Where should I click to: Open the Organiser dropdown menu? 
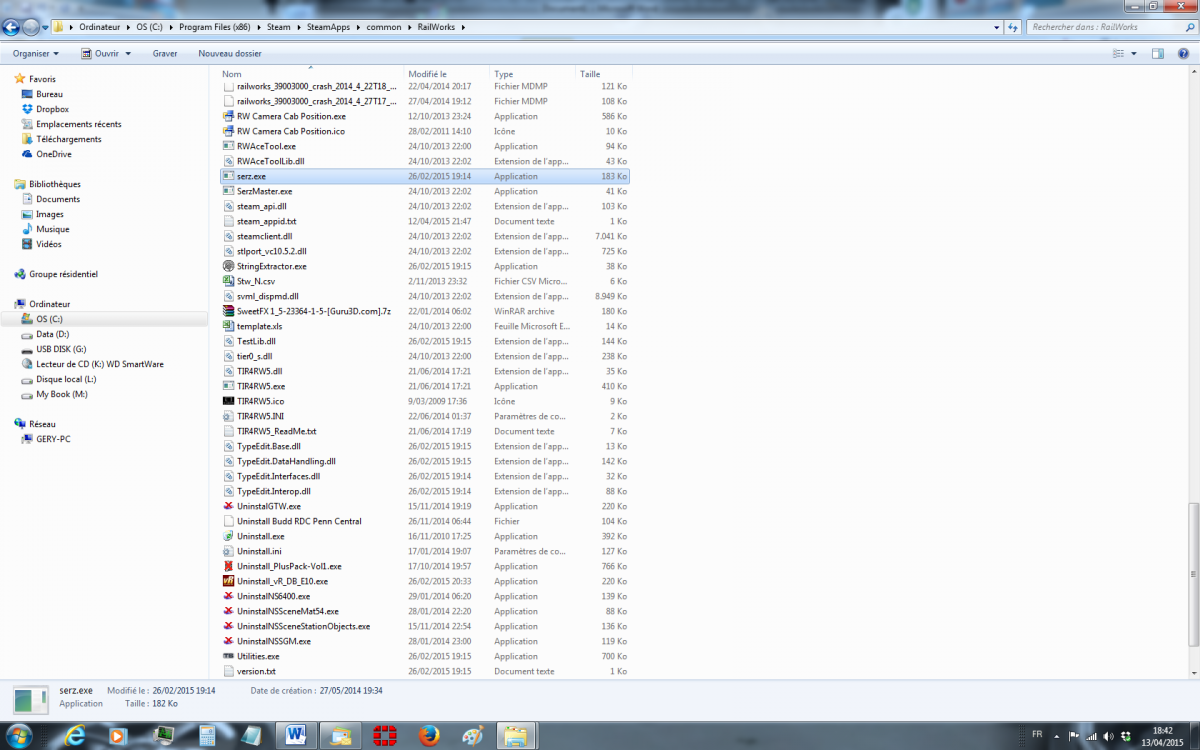point(35,53)
